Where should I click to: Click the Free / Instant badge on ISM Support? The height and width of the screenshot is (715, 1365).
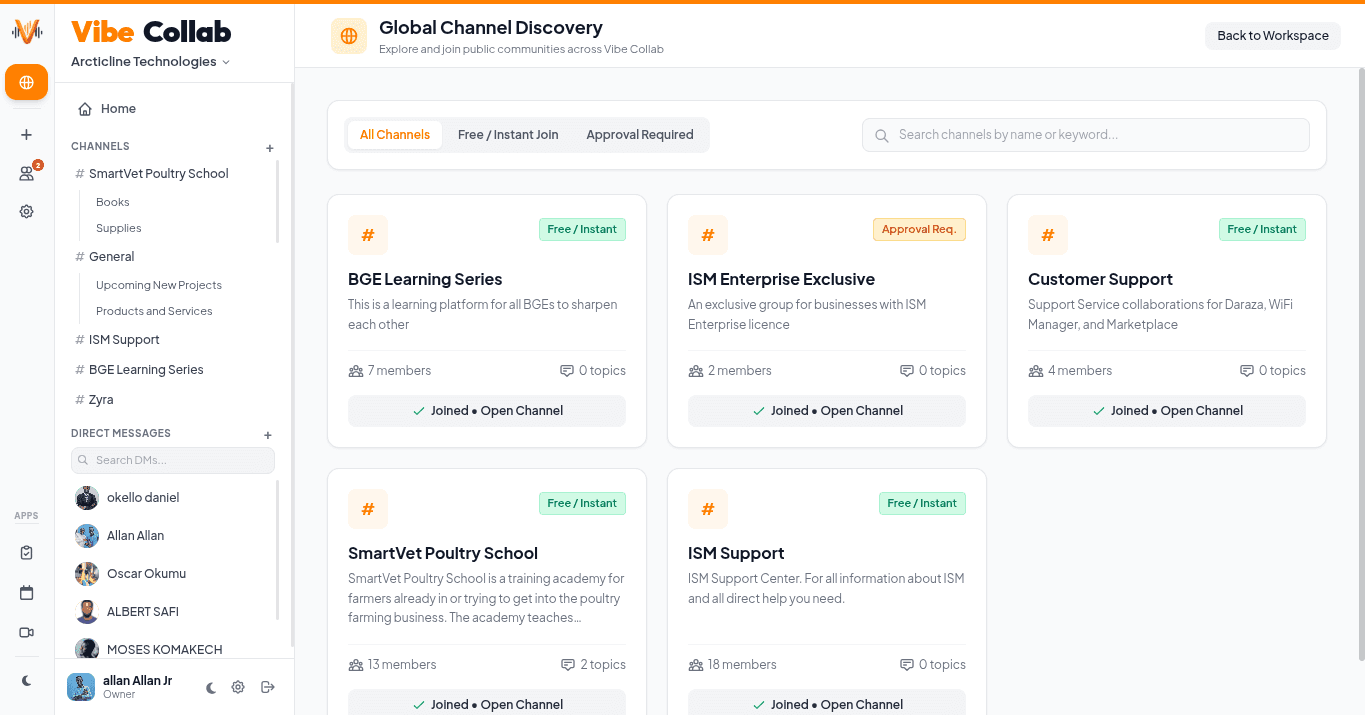point(922,503)
